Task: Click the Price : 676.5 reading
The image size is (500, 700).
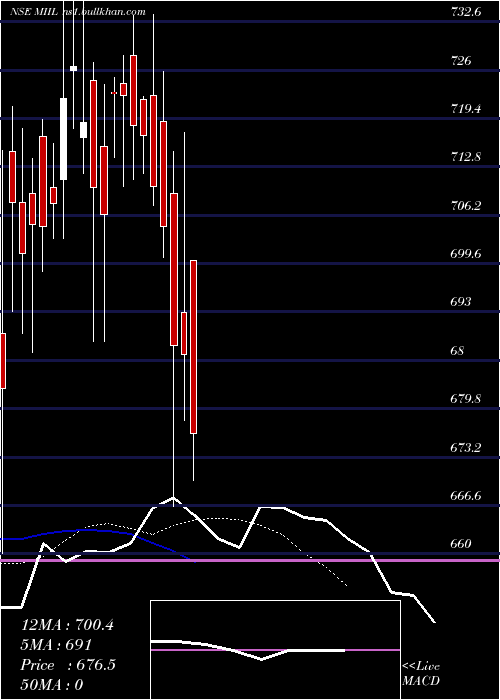Action: pos(68,665)
